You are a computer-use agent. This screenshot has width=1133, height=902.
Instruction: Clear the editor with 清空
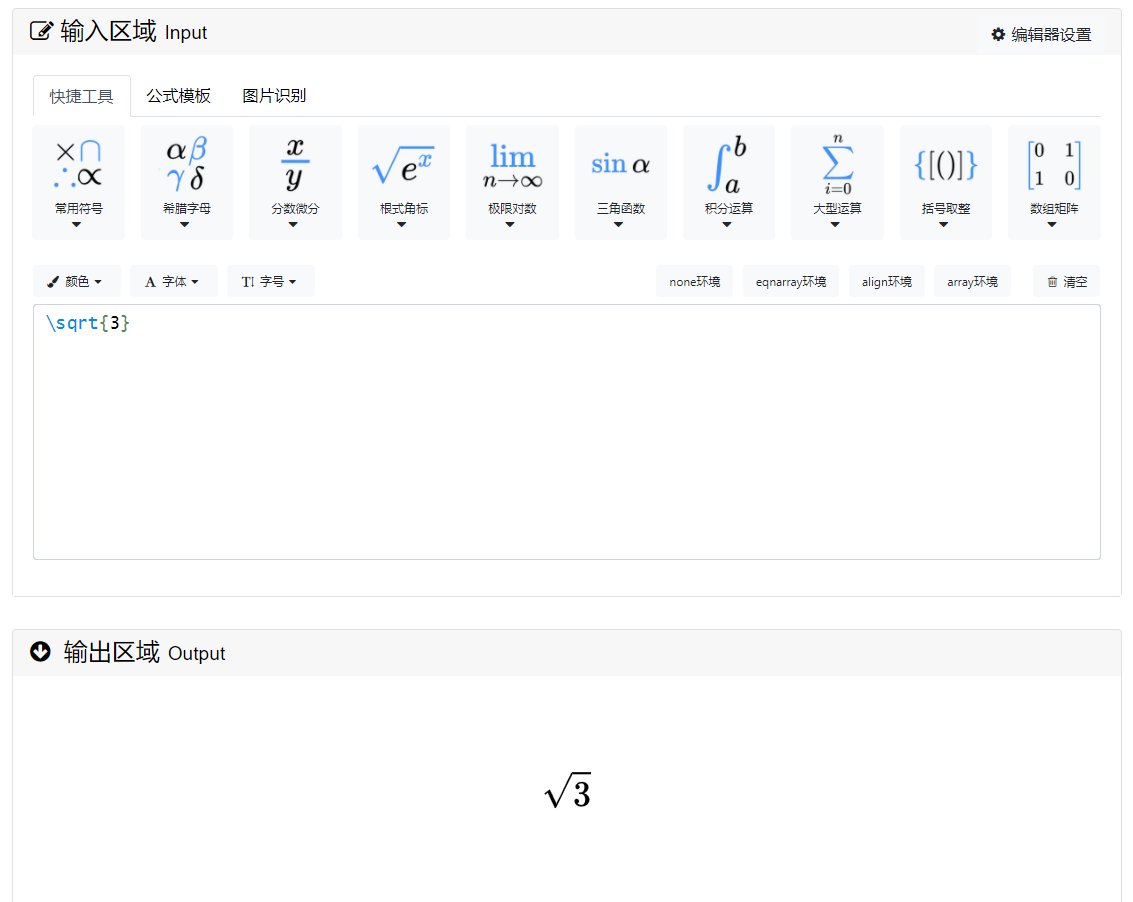(x=1067, y=281)
